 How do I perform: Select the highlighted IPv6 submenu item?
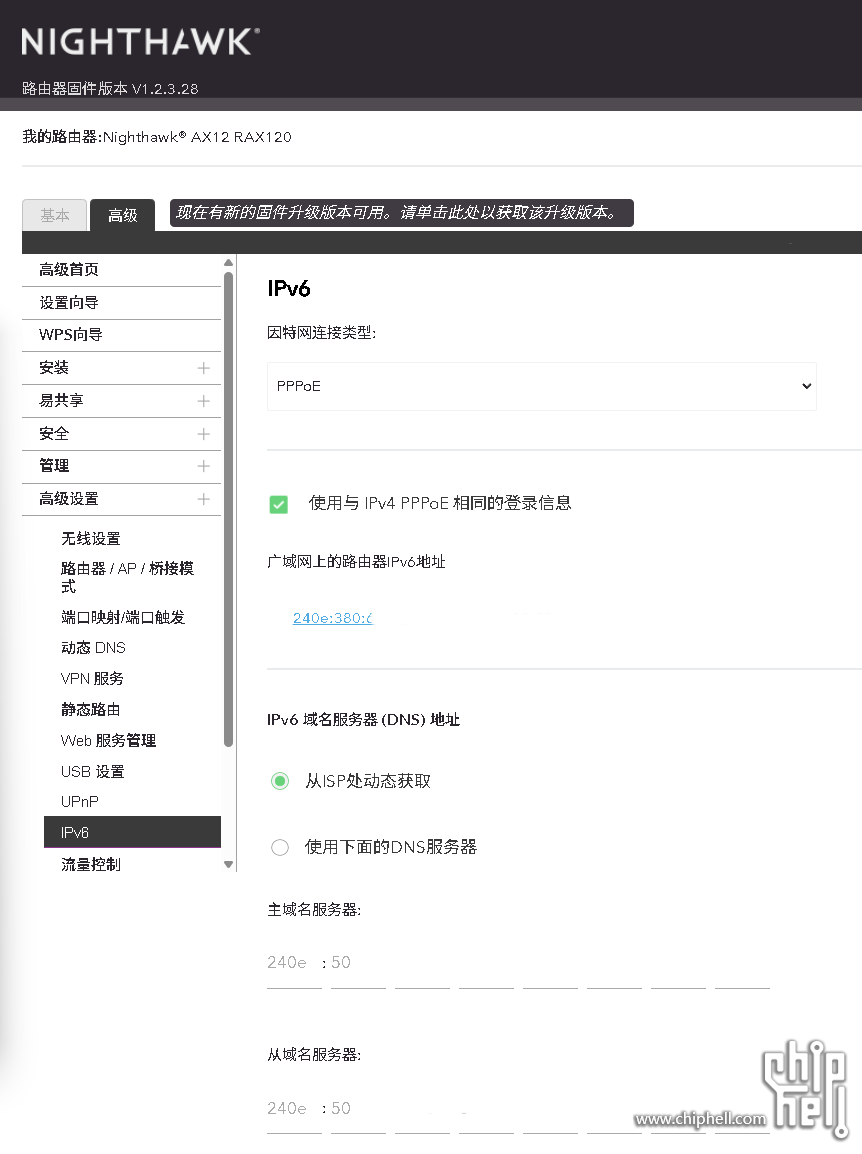[133, 832]
